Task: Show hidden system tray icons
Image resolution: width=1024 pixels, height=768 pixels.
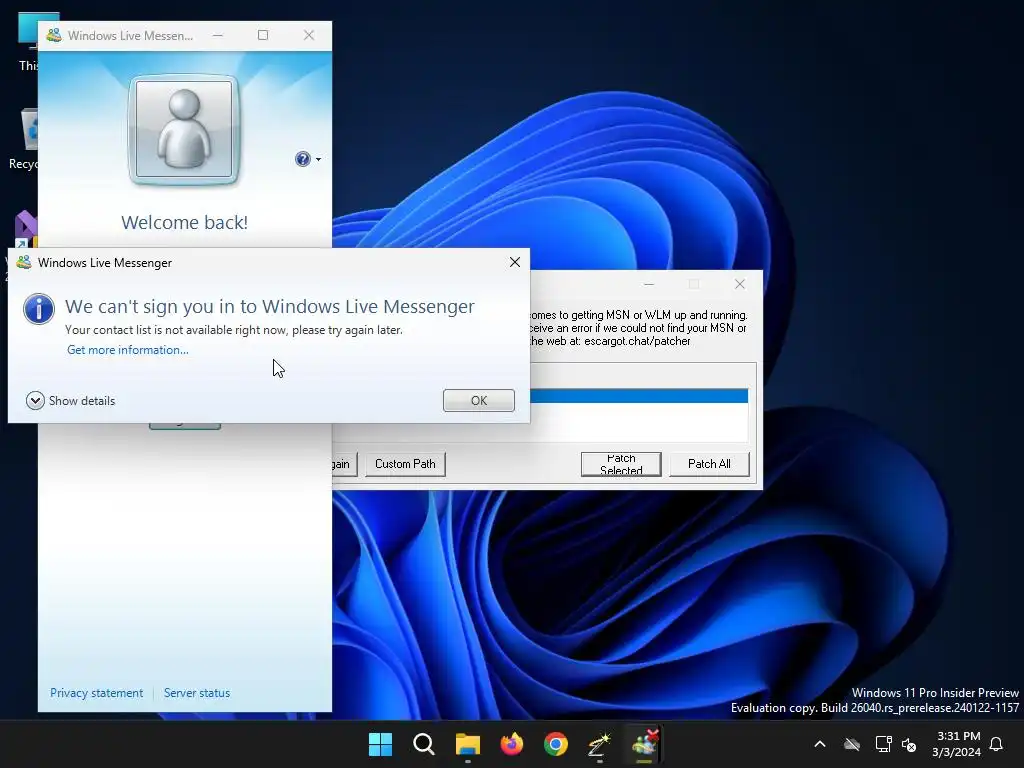Action: (820, 744)
